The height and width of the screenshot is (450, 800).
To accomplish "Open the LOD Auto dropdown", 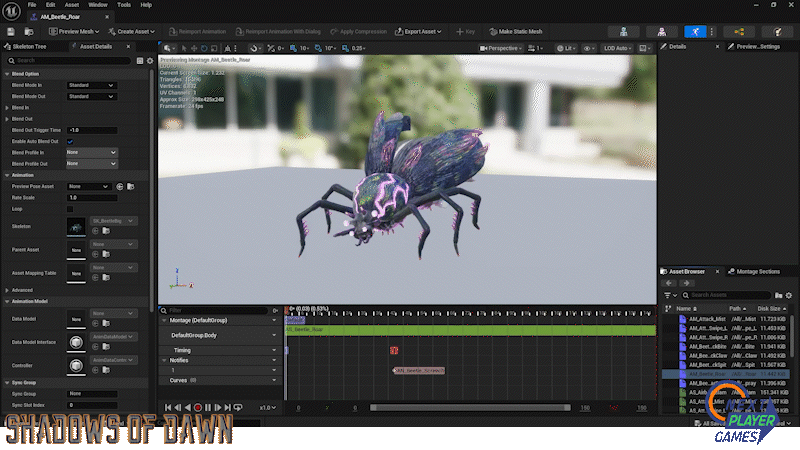I will click(x=617, y=48).
